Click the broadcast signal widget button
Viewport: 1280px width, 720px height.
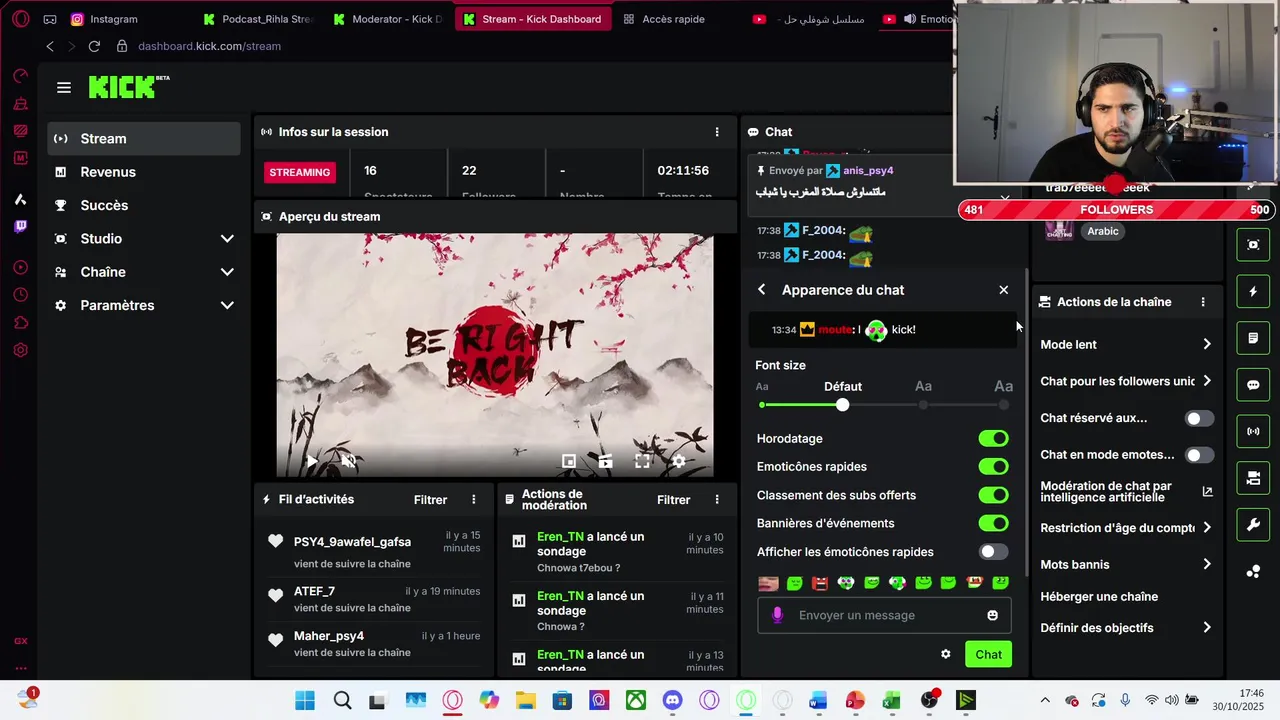coord(1253,432)
